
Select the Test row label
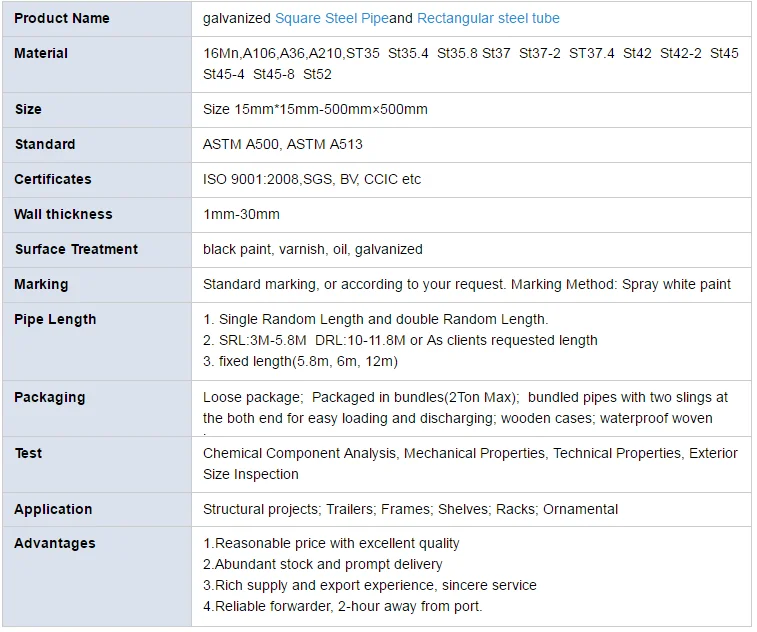(28, 453)
